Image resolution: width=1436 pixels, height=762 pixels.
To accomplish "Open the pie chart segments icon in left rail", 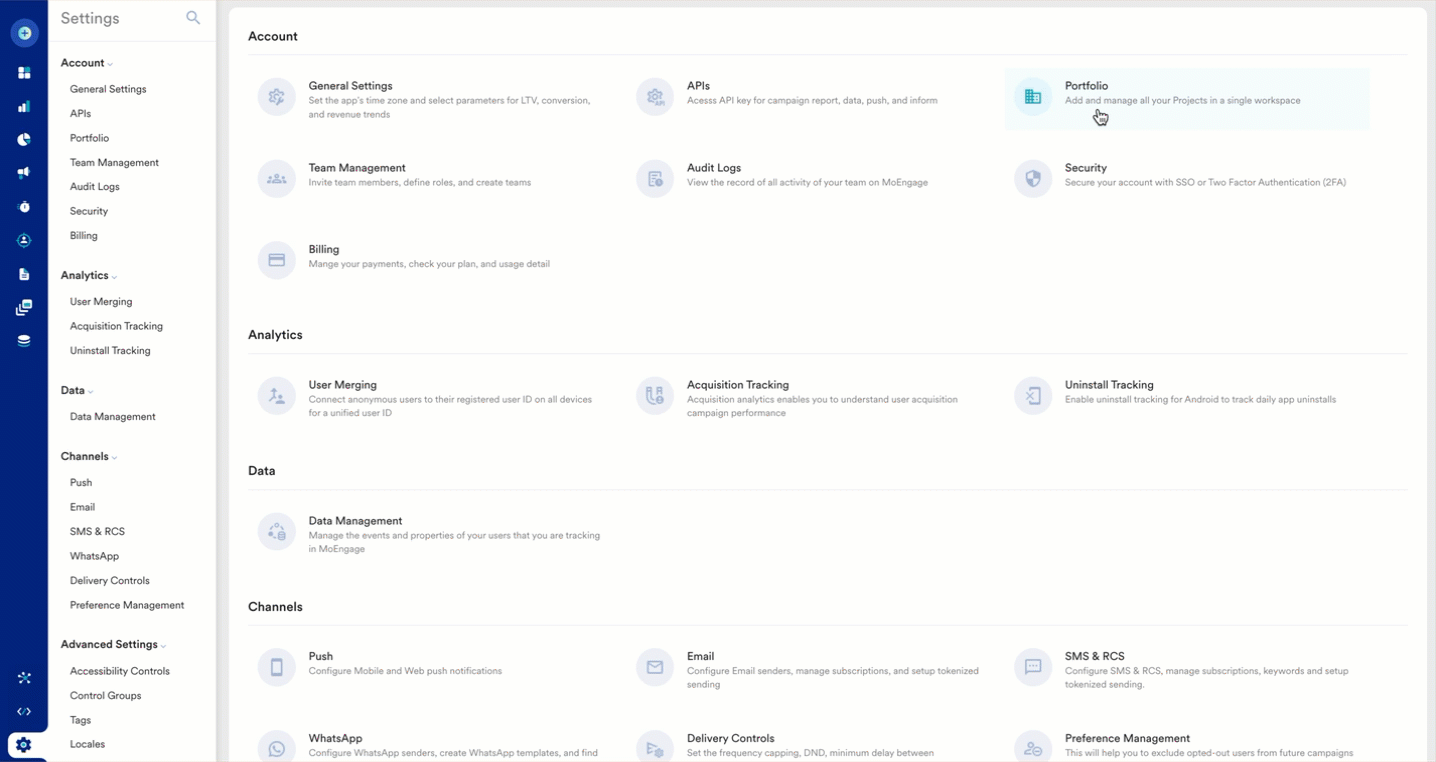I will (24, 140).
